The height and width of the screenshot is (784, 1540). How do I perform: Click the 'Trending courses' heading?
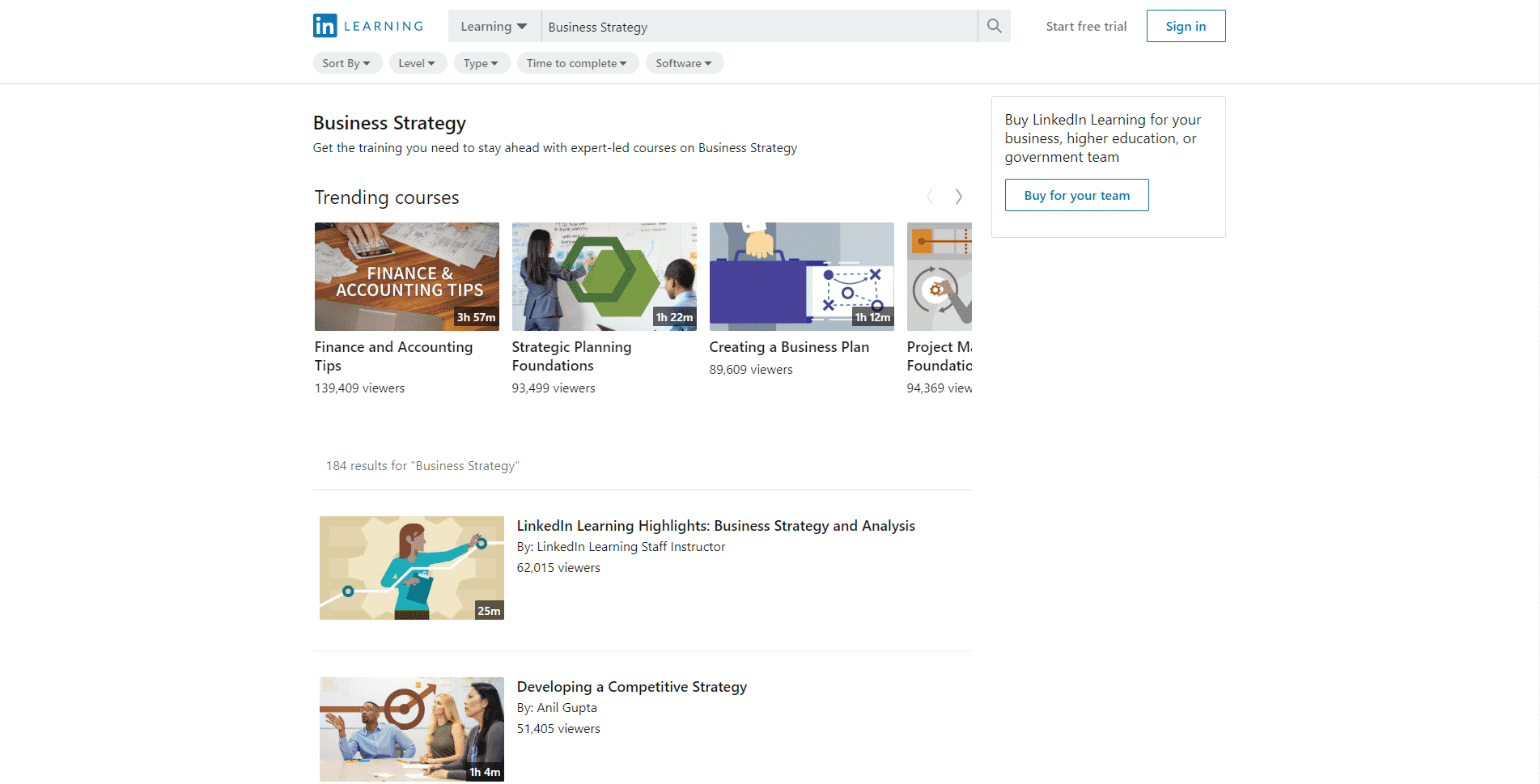tap(387, 197)
